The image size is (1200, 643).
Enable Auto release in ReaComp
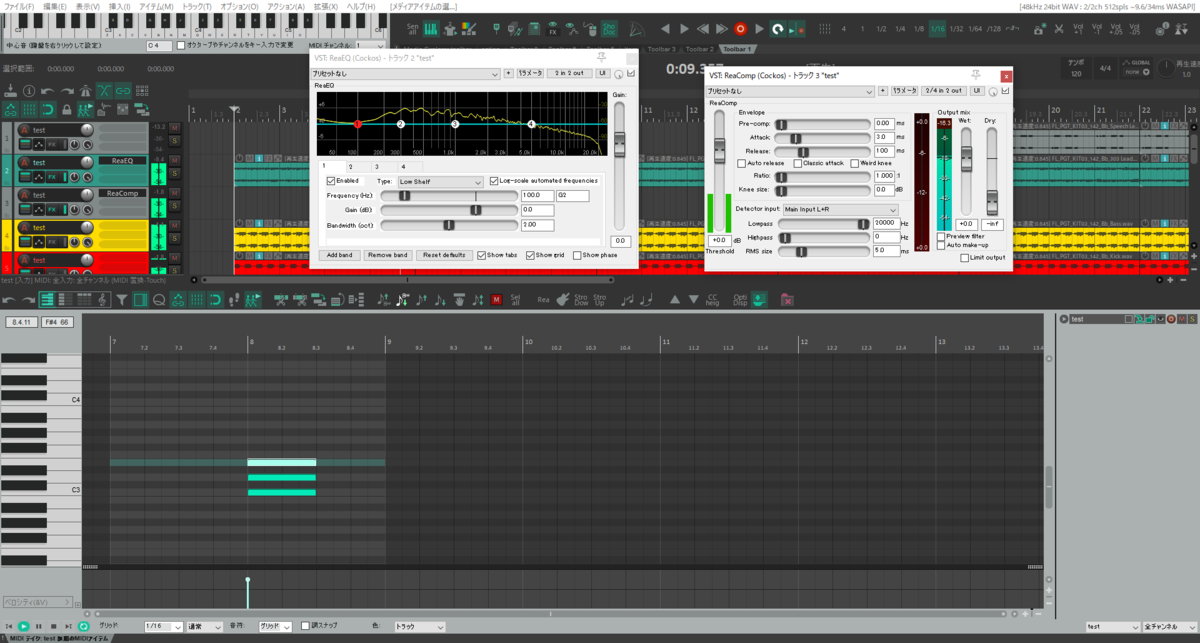(742, 163)
